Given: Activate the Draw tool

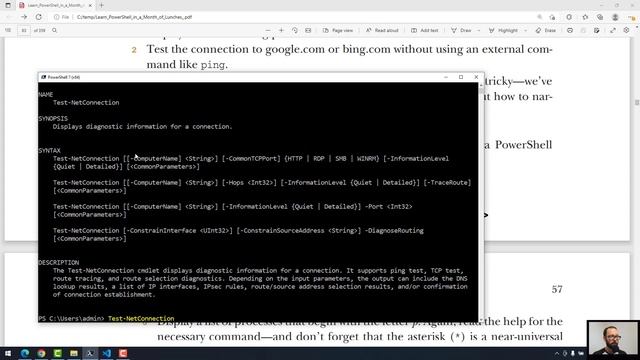Looking at the screenshot, I should [x=461, y=30].
